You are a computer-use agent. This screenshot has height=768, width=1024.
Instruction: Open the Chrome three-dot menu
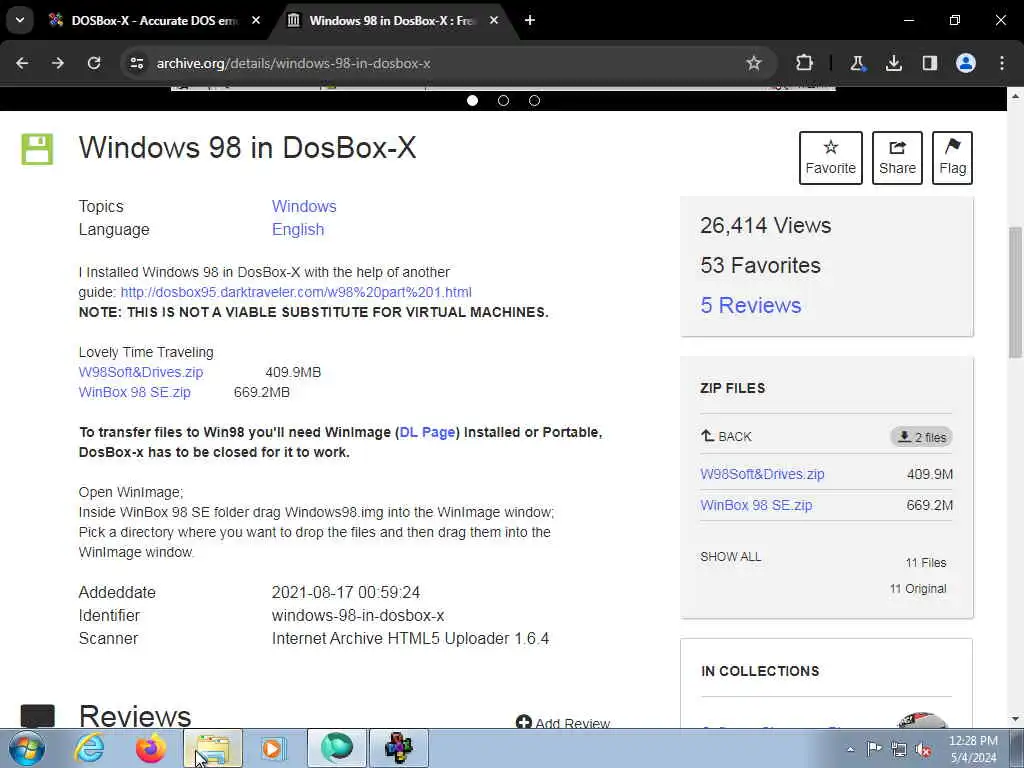(1002, 63)
